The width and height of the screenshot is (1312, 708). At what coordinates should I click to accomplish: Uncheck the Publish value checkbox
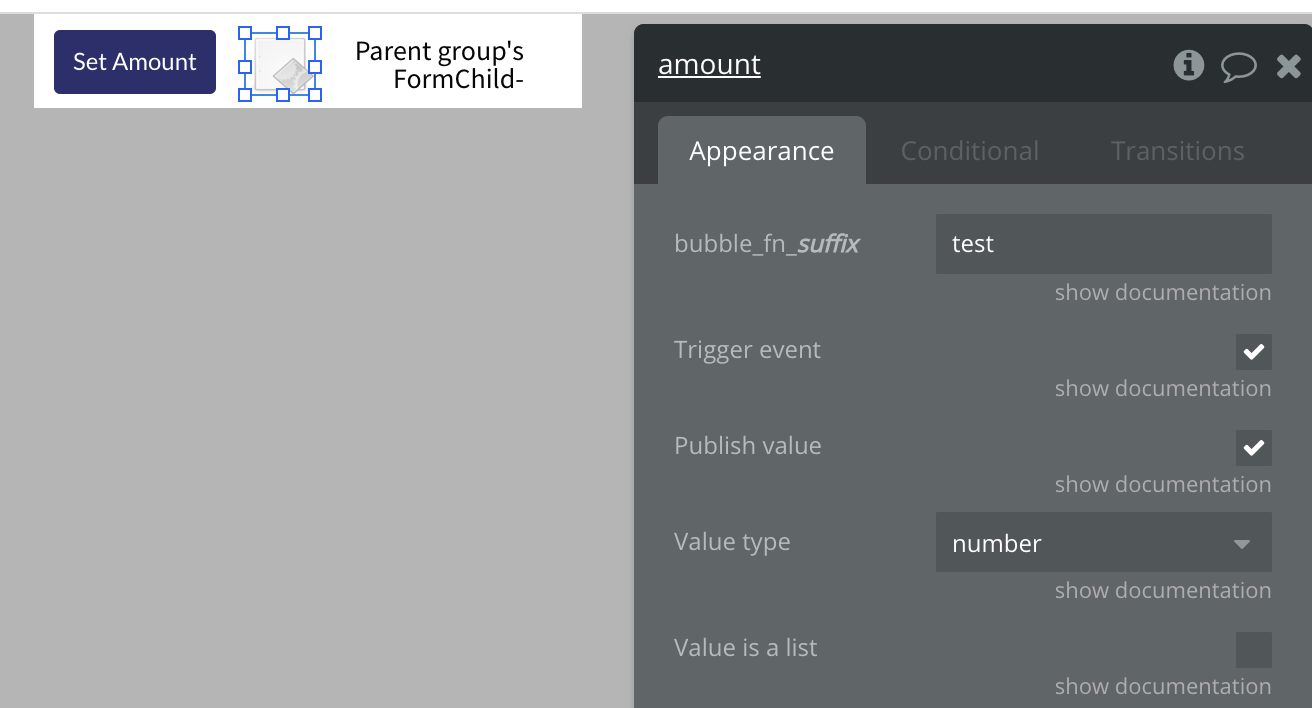[x=1253, y=448]
